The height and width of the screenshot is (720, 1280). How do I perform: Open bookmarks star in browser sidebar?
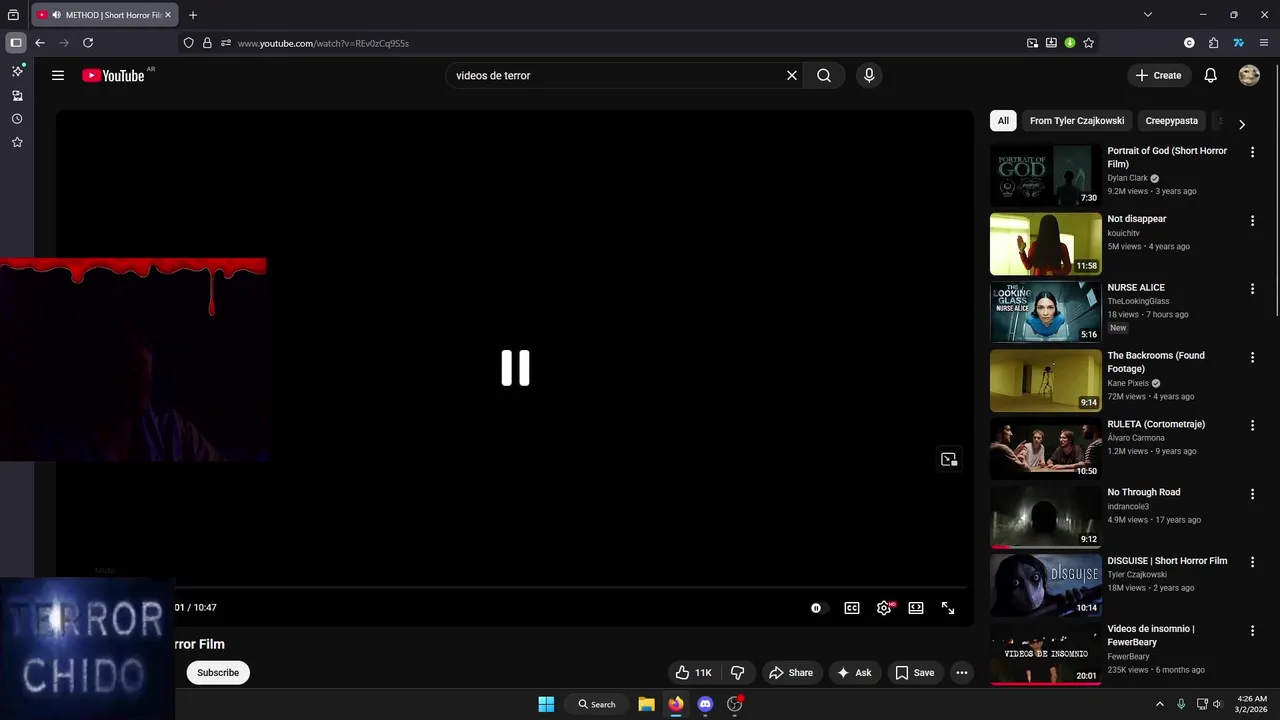tap(17, 143)
